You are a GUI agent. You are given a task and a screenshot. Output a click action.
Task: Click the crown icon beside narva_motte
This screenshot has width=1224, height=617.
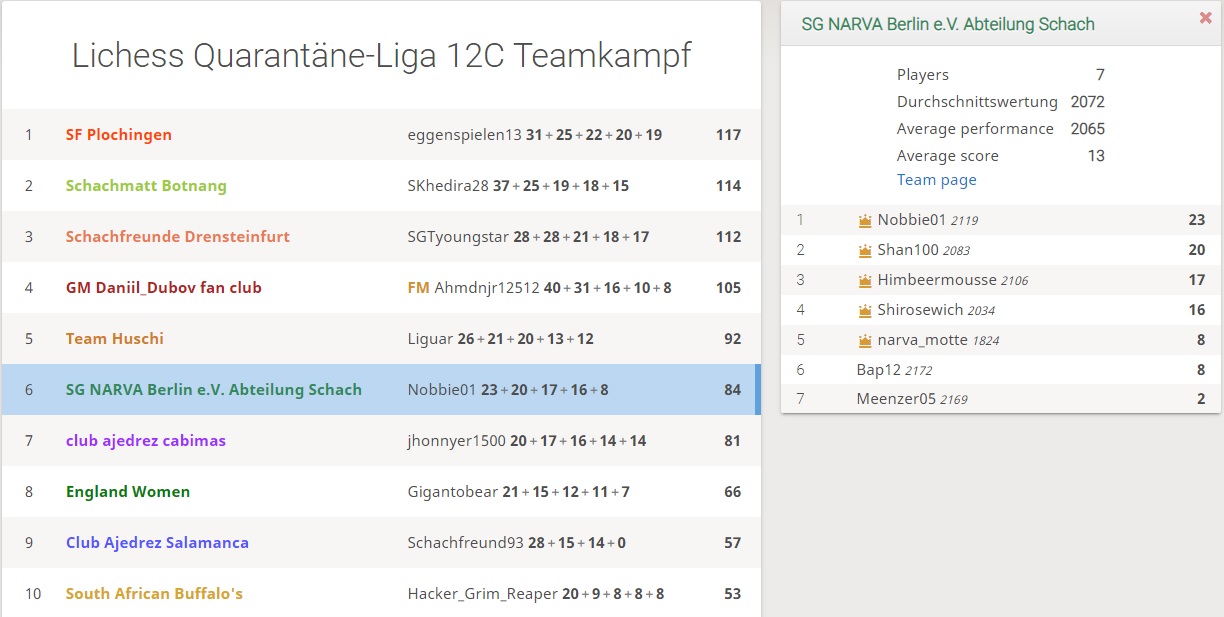(865, 341)
